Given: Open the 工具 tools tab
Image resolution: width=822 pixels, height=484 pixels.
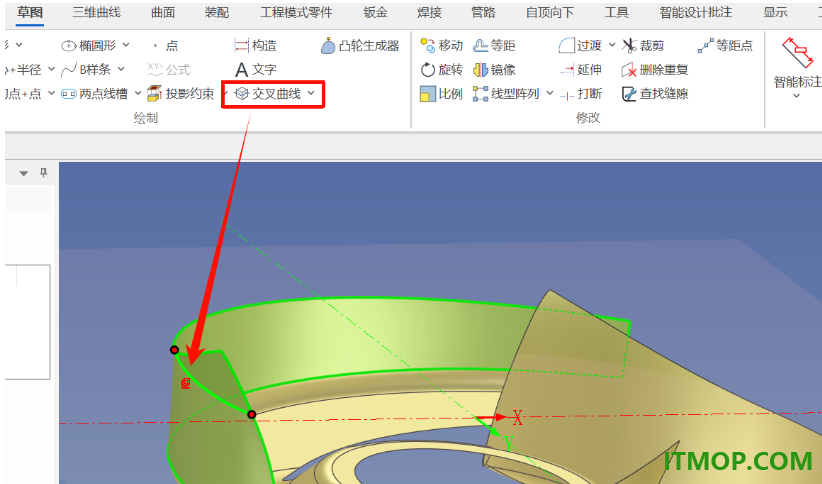Looking at the screenshot, I should tap(616, 13).
